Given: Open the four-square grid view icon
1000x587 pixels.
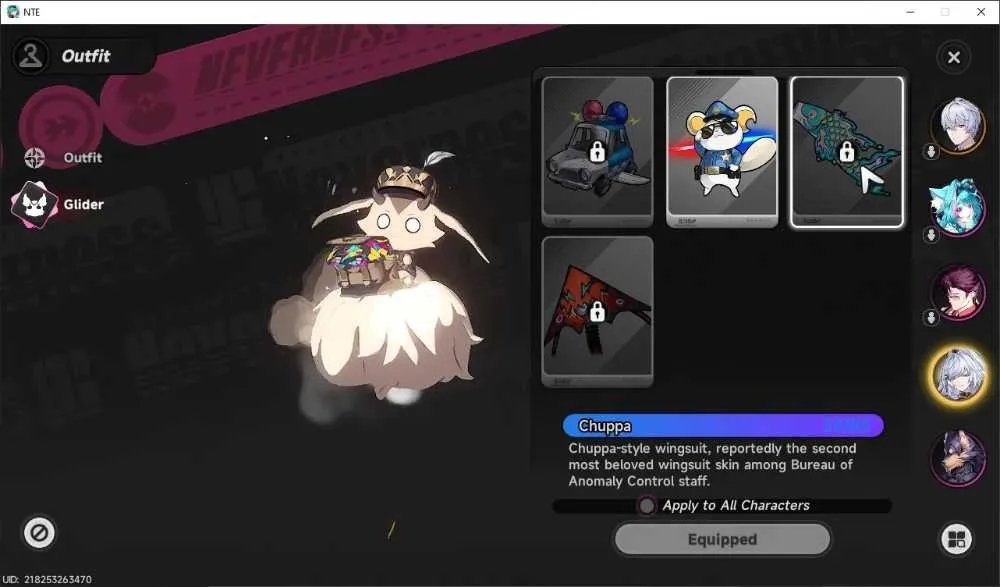Looking at the screenshot, I should [957, 539].
